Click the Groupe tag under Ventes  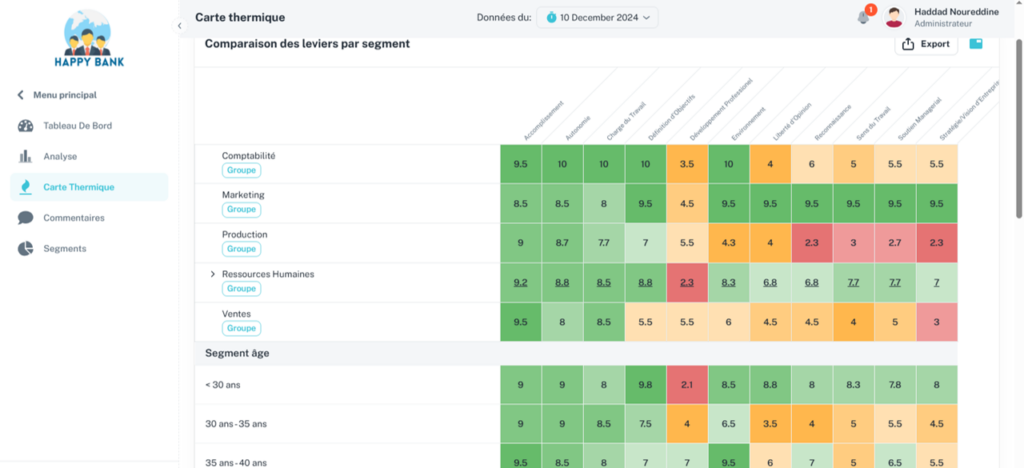click(x=241, y=328)
